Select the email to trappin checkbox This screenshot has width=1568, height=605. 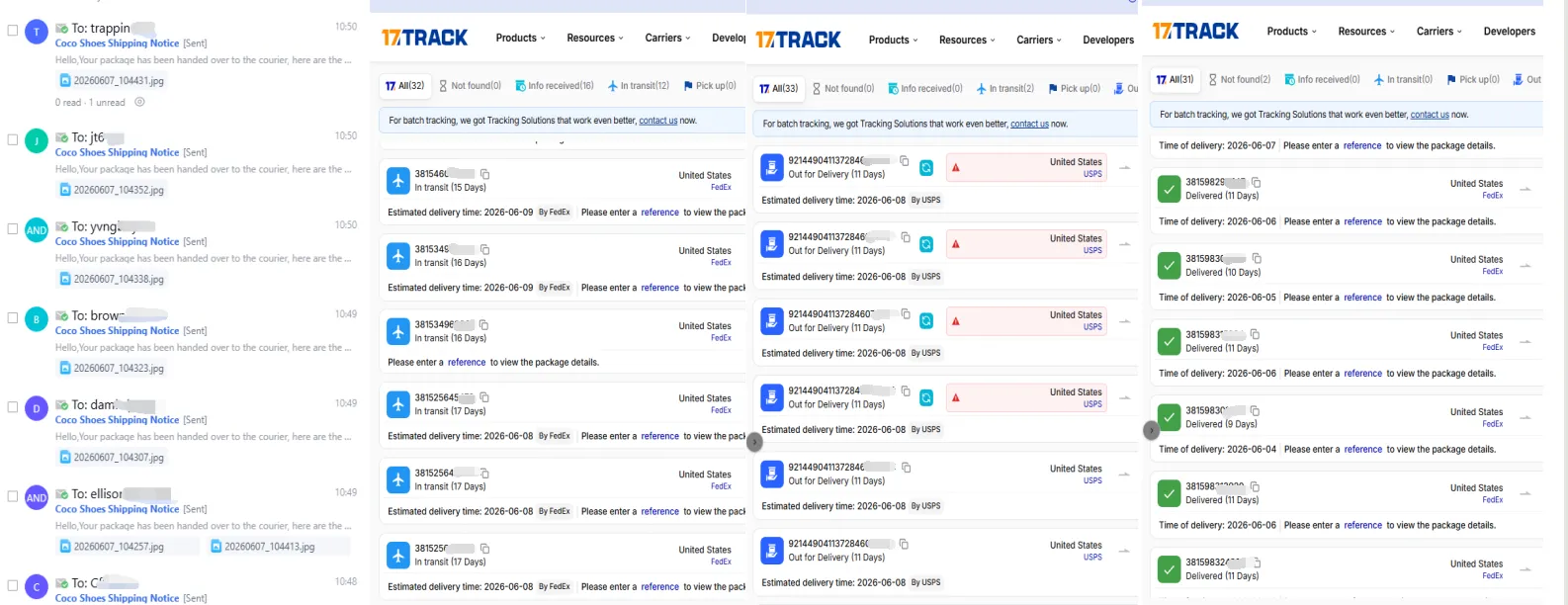tap(13, 31)
